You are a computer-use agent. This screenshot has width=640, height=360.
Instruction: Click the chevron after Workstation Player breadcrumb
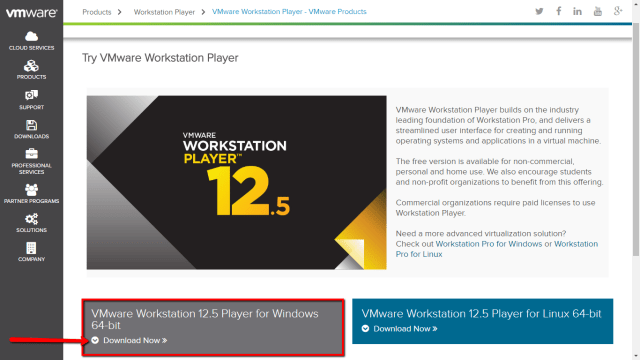203,12
